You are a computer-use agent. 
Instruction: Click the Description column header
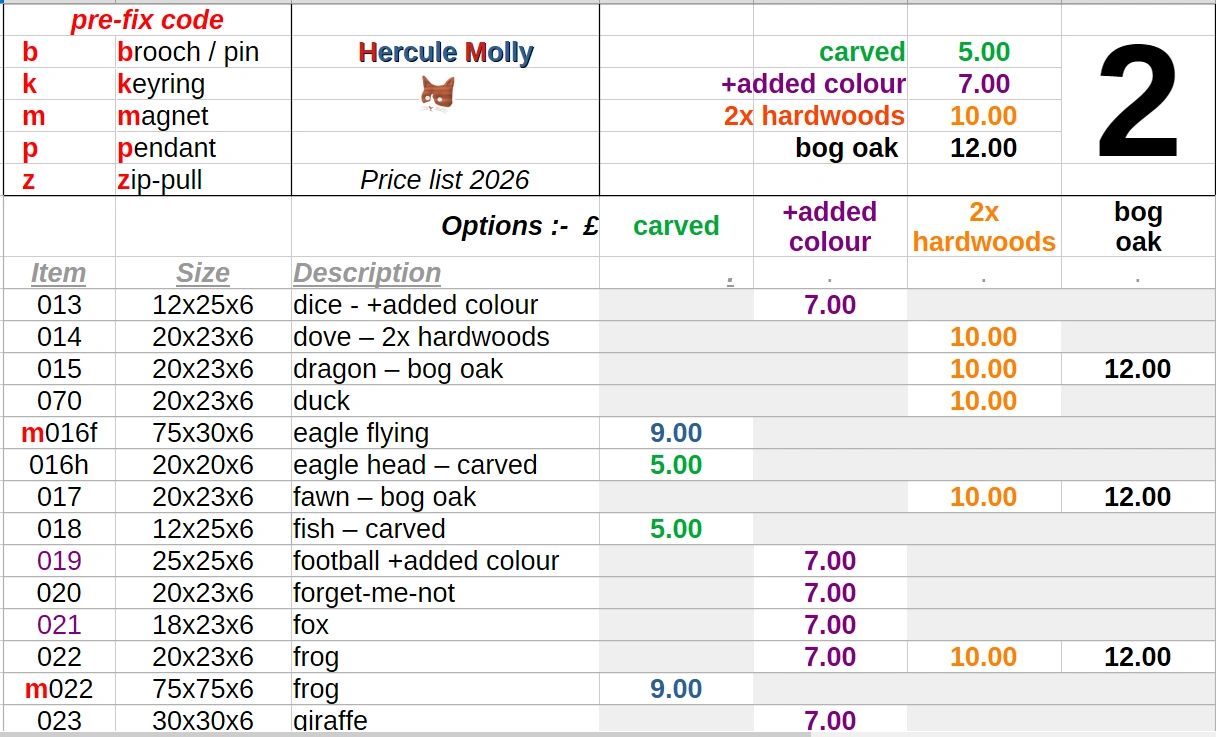tap(367, 273)
